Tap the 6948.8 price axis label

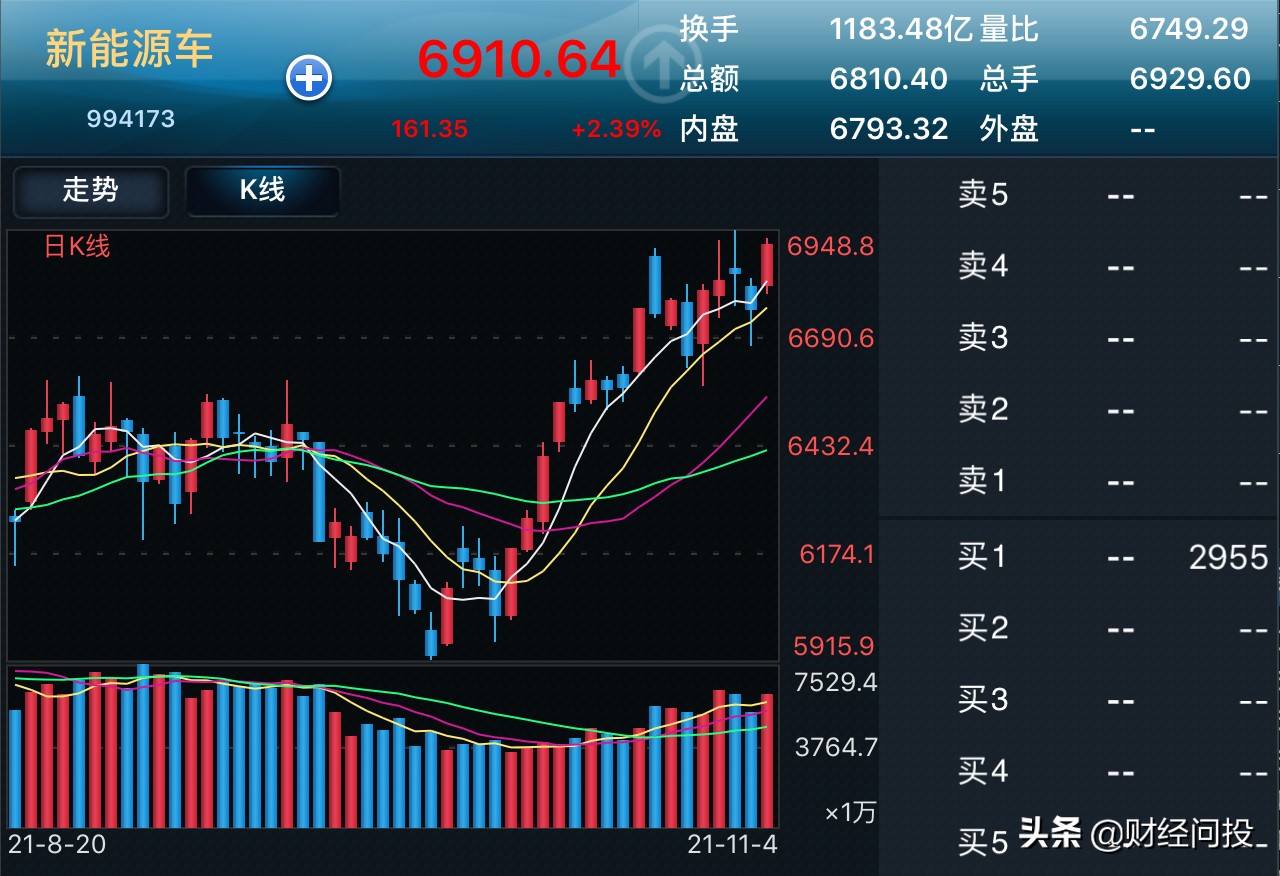click(x=831, y=246)
